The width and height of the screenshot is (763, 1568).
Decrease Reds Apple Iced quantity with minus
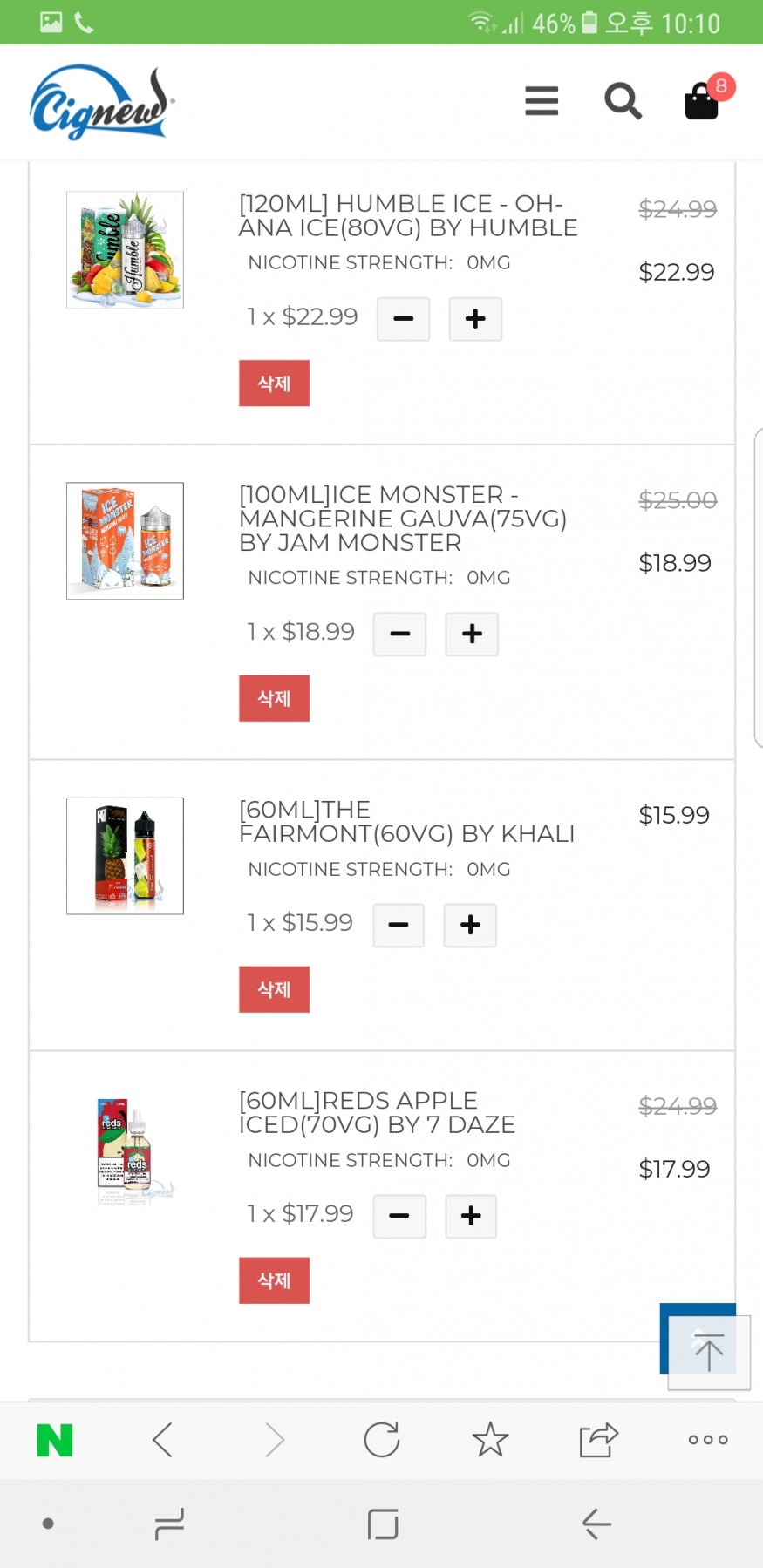coord(399,1216)
